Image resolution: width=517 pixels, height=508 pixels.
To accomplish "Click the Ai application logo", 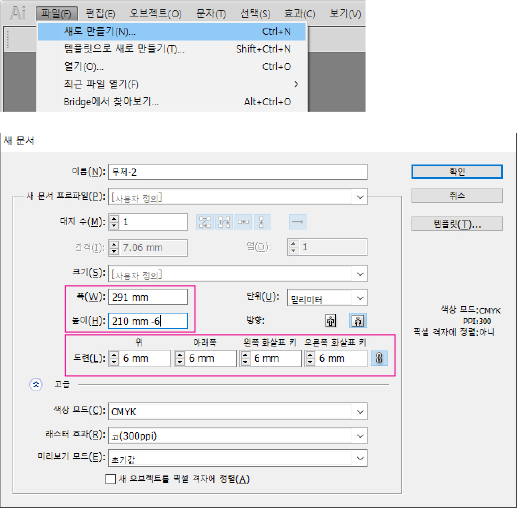I will pos(18,14).
